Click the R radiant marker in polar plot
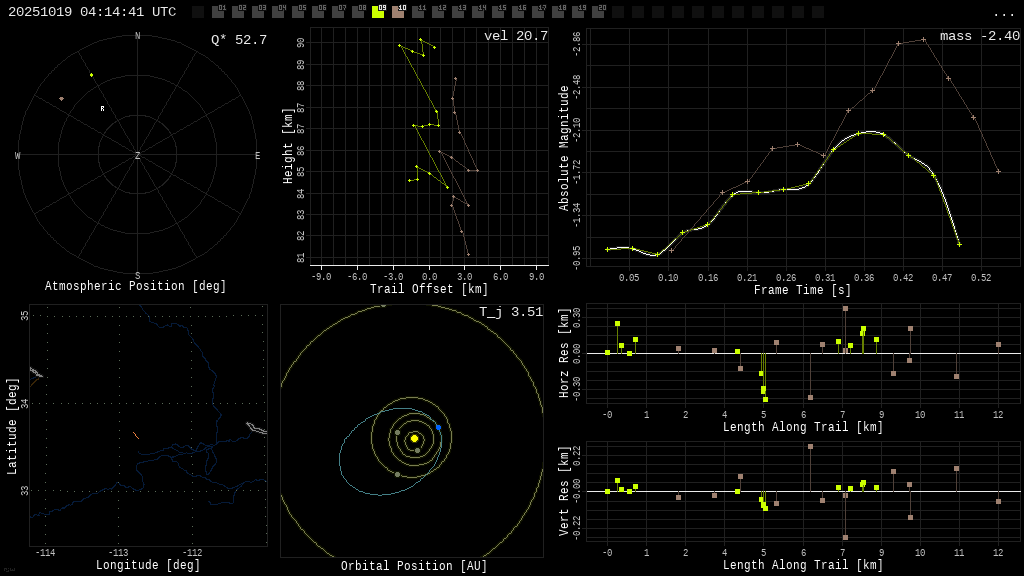Image resolution: width=1024 pixels, height=576 pixels. point(102,109)
